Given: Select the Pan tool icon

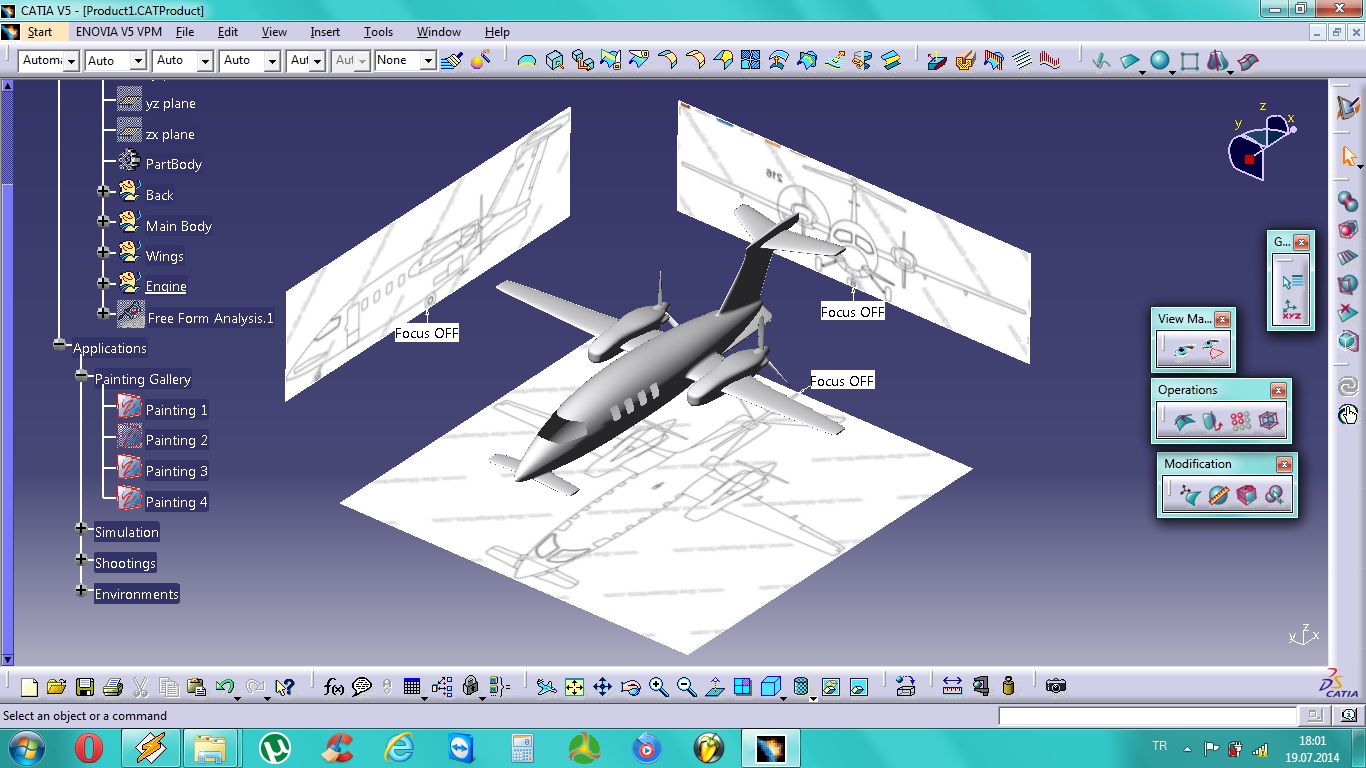Looking at the screenshot, I should [x=602, y=687].
